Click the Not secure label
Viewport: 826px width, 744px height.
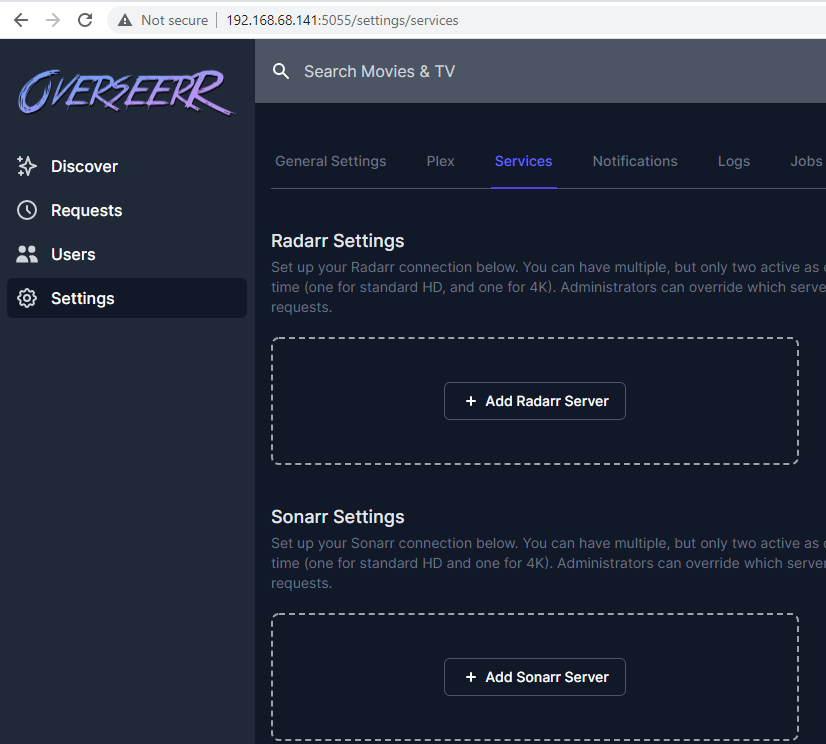click(174, 21)
